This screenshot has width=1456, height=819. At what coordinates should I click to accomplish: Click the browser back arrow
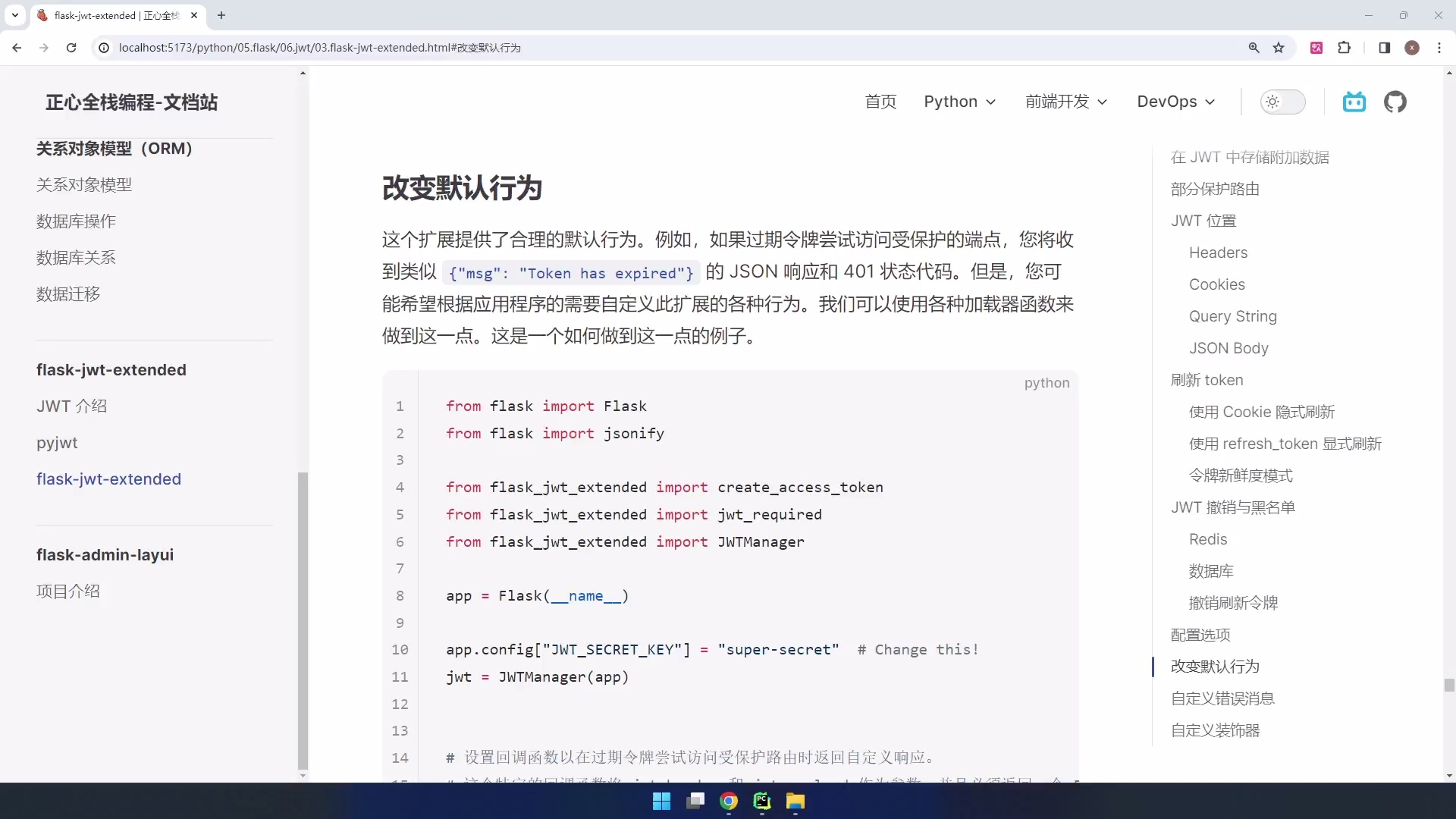[17, 47]
